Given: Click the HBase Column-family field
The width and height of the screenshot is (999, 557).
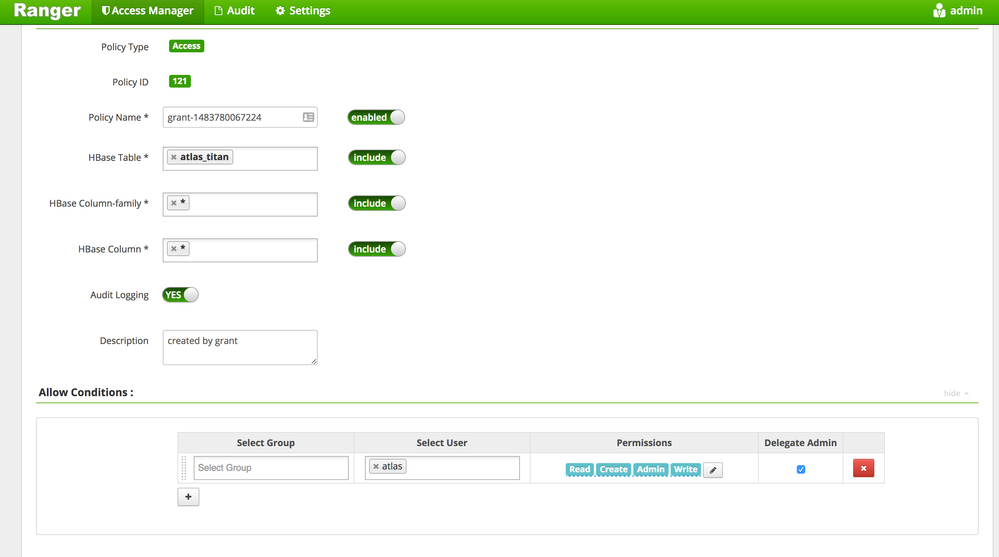Looking at the screenshot, I should coord(240,205).
